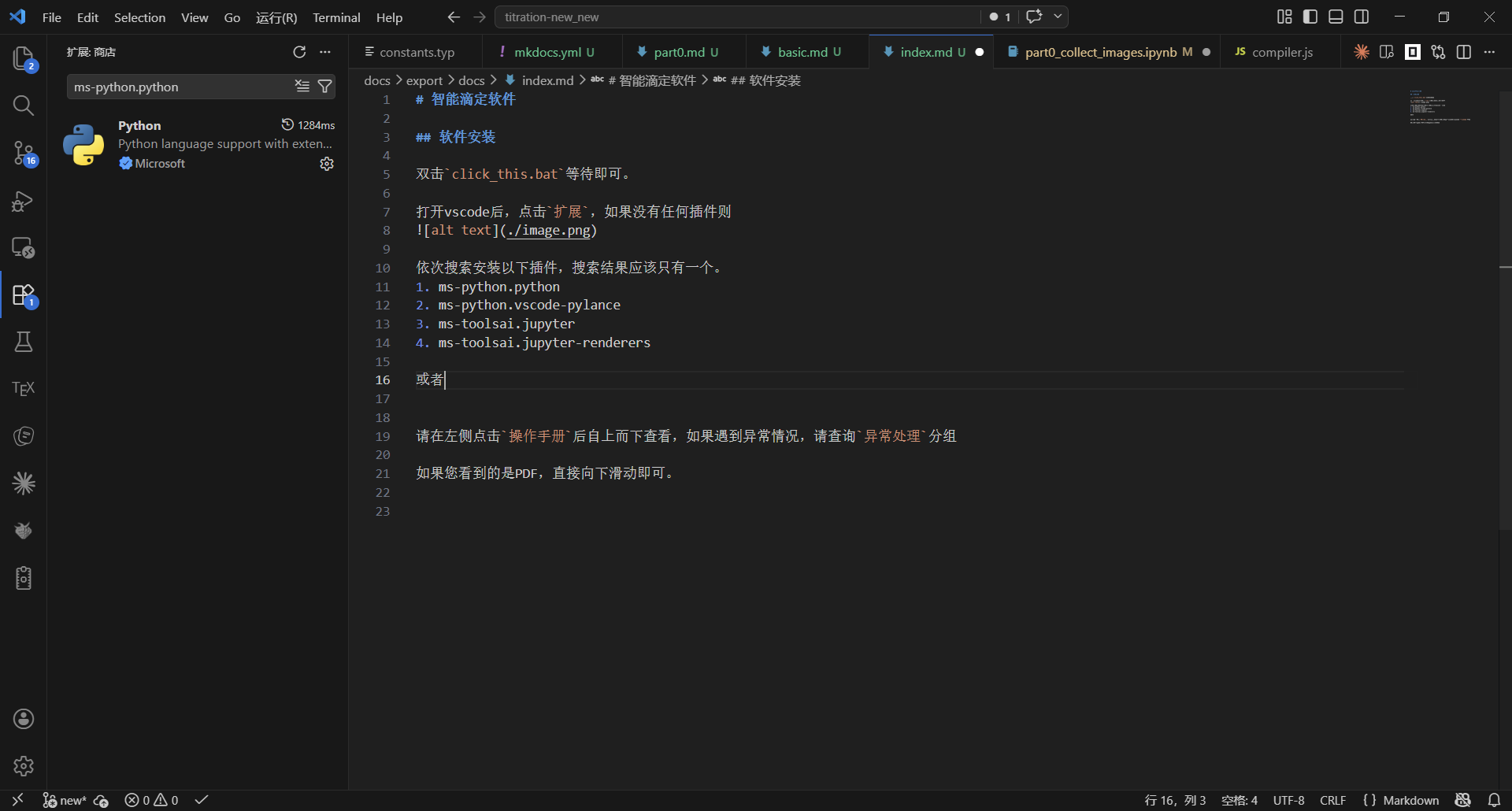
Task: Open the remote window indicator
Action: [17, 800]
